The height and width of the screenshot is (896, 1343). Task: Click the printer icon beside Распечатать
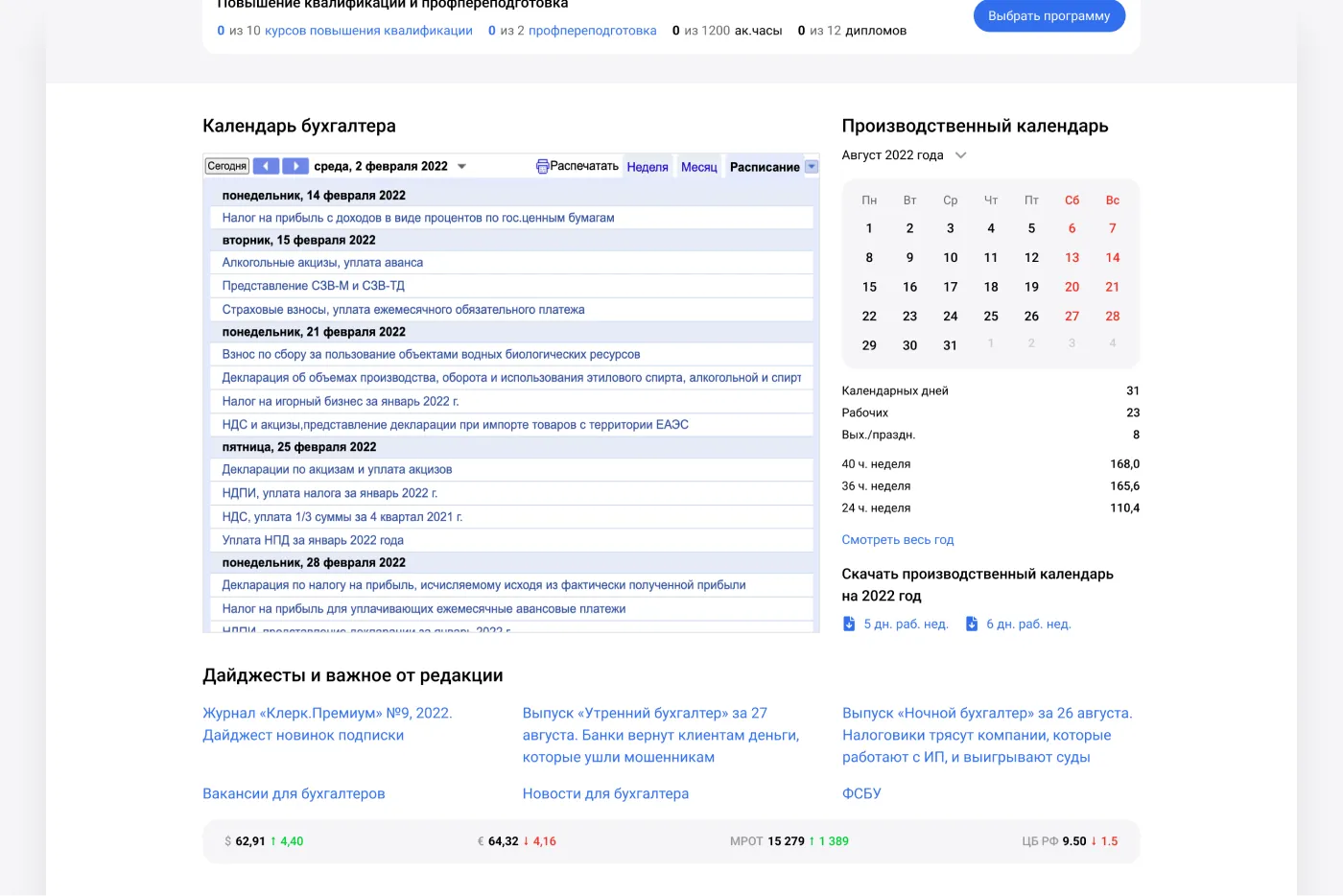click(x=542, y=166)
